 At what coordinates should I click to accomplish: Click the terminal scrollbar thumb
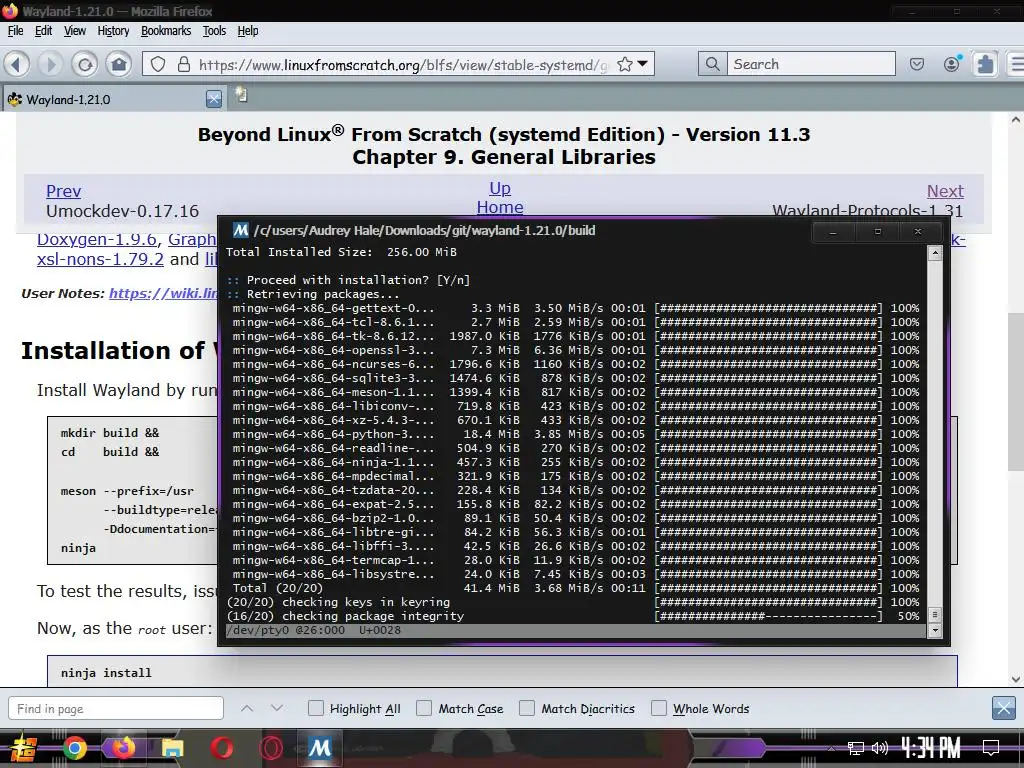935,615
